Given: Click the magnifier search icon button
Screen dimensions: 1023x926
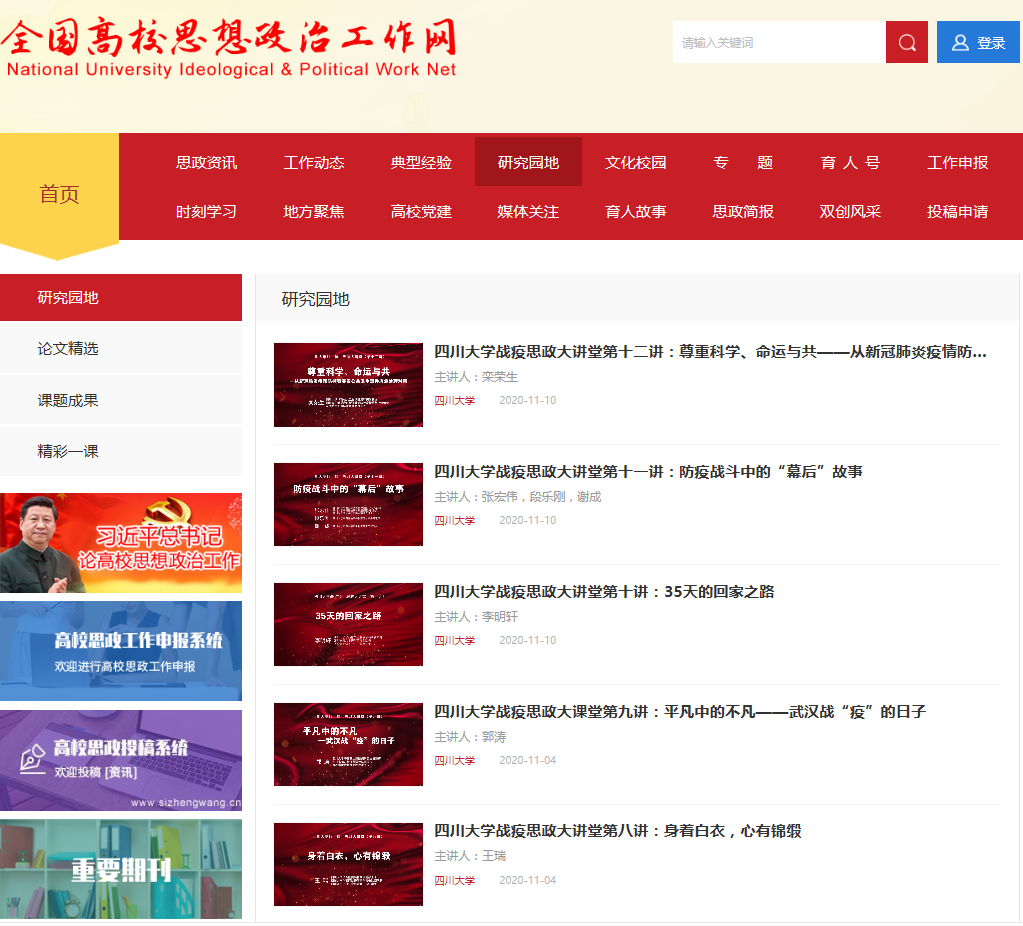Looking at the screenshot, I should click(906, 42).
